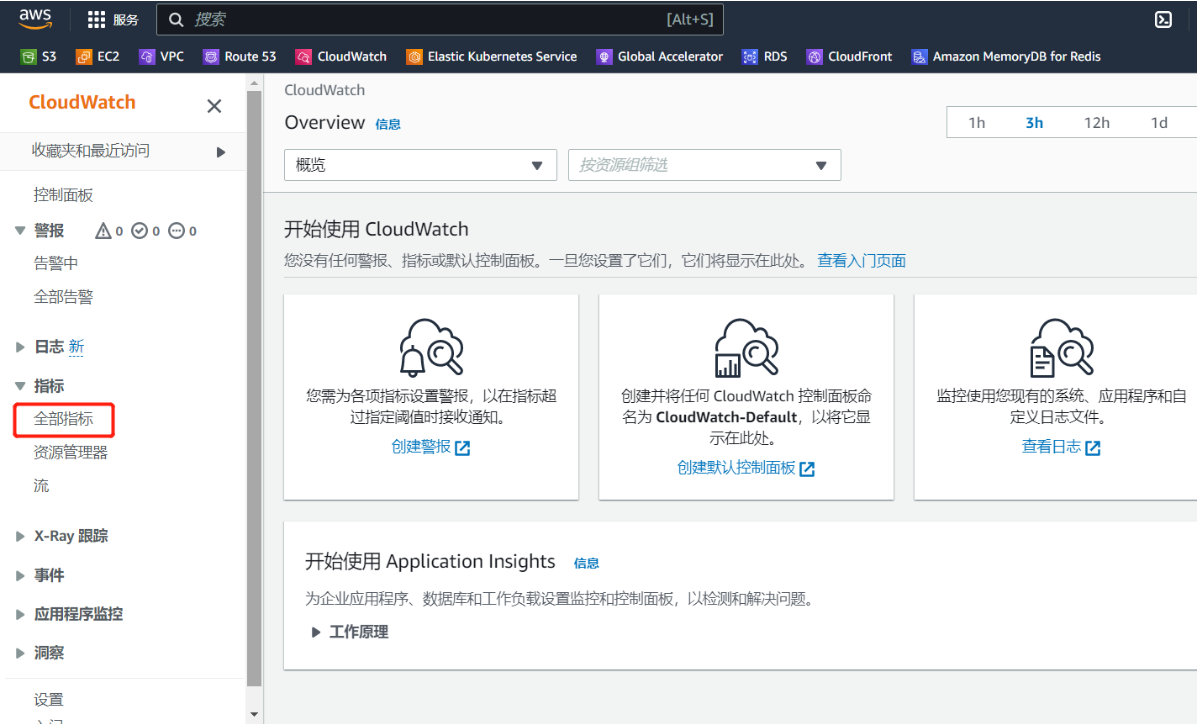
Task: Expand 收藏夹和最近访问 section
Action: click(x=221, y=152)
